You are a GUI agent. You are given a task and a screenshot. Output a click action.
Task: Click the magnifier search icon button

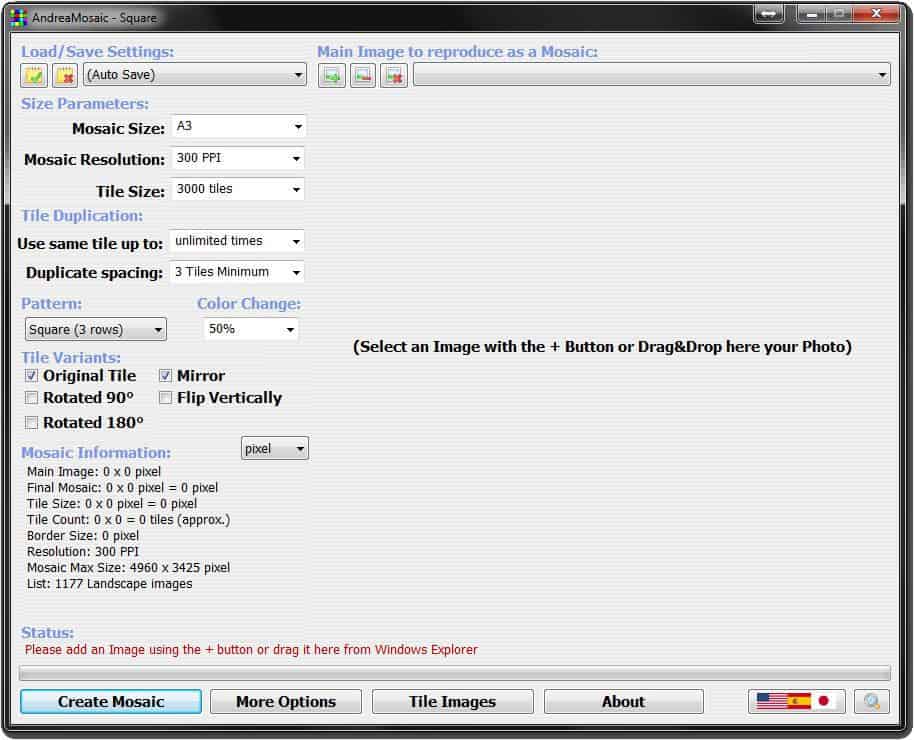tap(871, 701)
